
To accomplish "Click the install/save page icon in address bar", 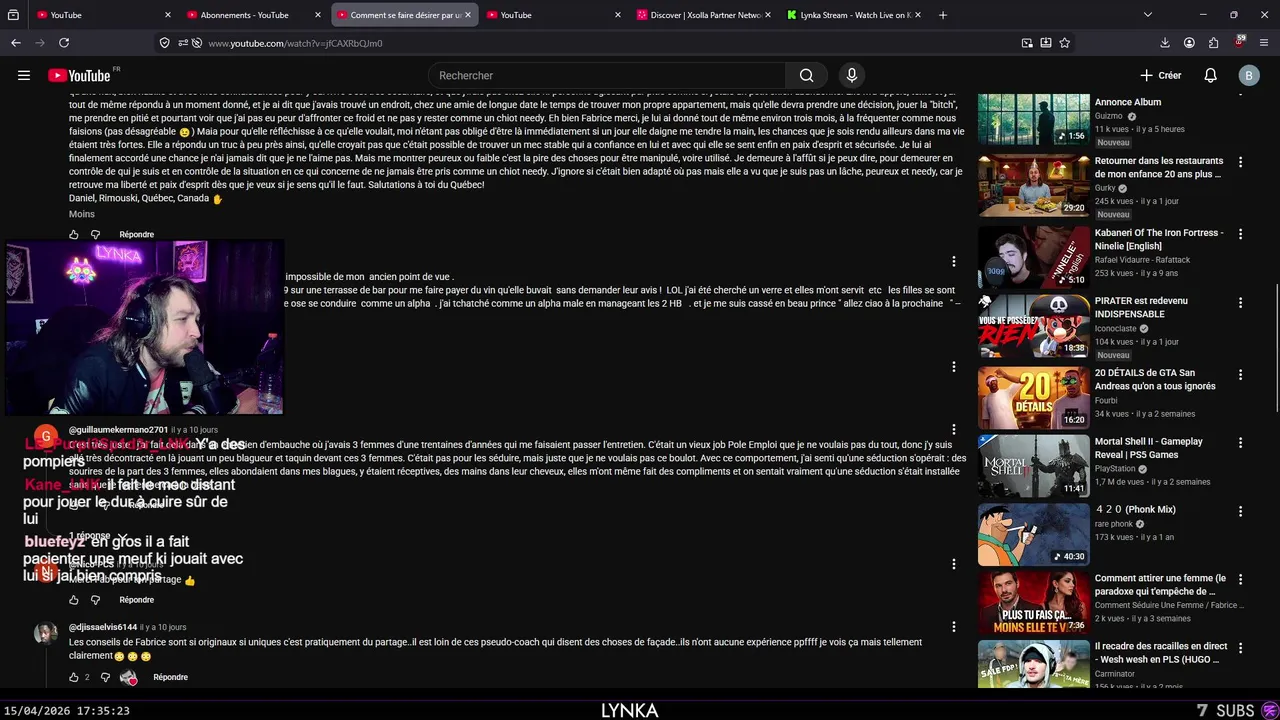I will (x=1046, y=43).
